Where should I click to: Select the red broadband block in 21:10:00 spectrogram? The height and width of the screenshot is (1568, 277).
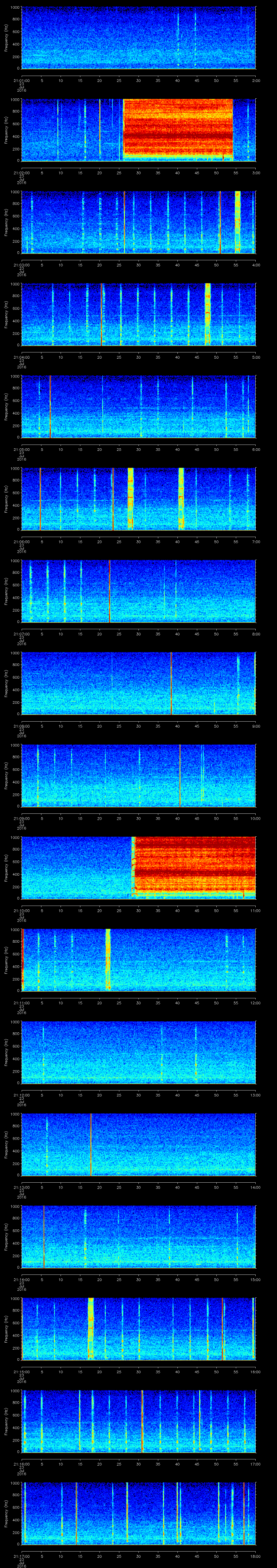click(x=195, y=868)
